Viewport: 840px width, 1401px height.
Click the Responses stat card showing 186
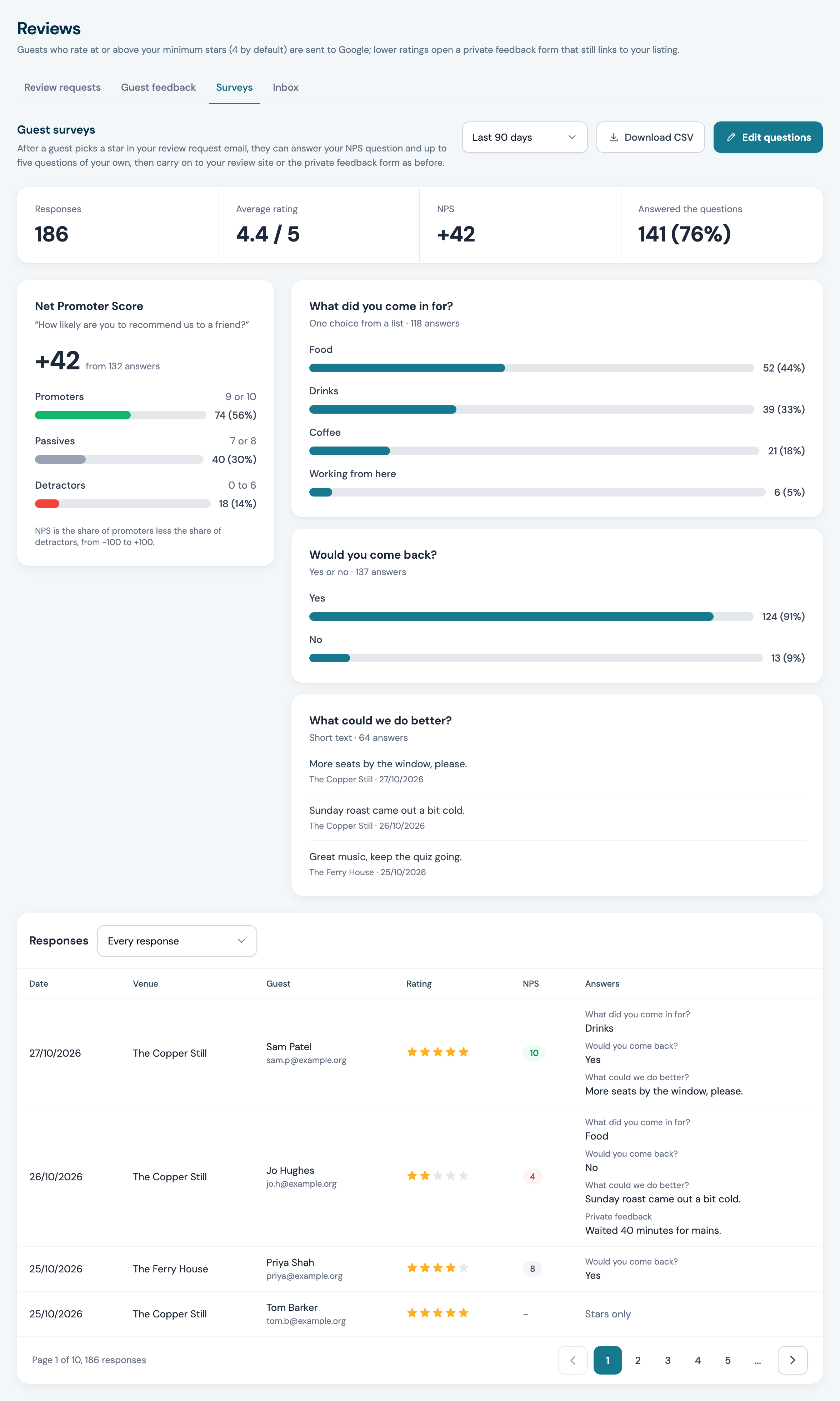[118, 225]
